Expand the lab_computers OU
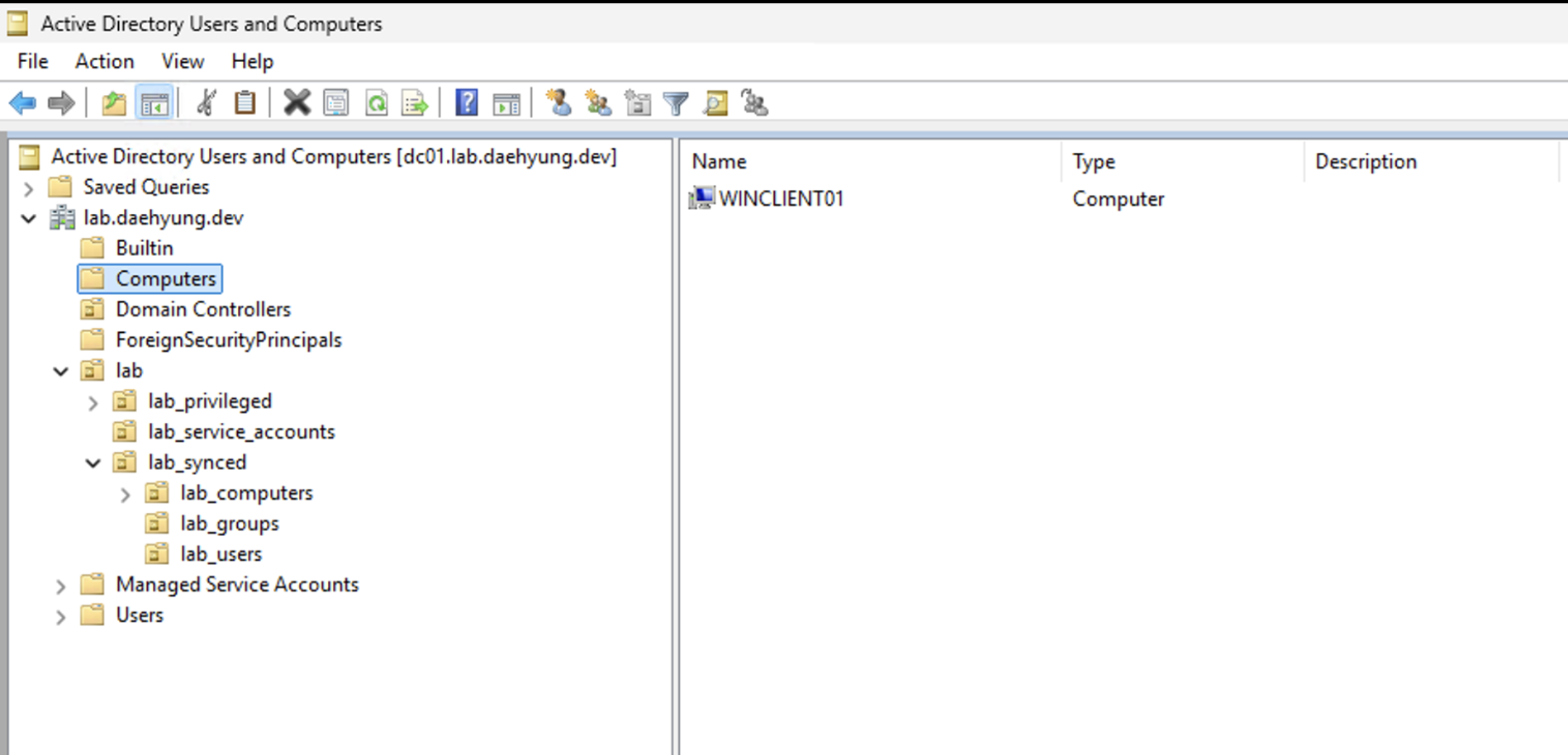 (125, 494)
